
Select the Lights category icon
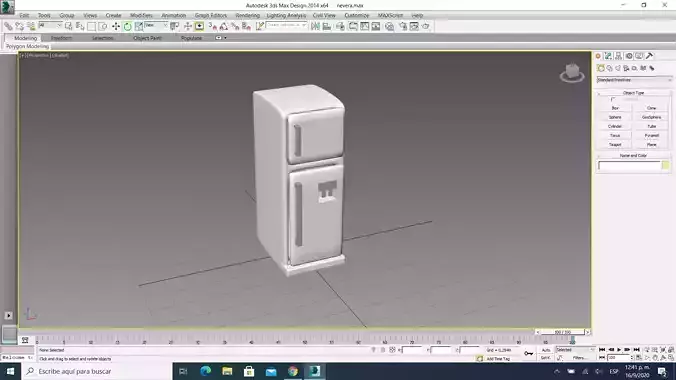tap(618, 68)
